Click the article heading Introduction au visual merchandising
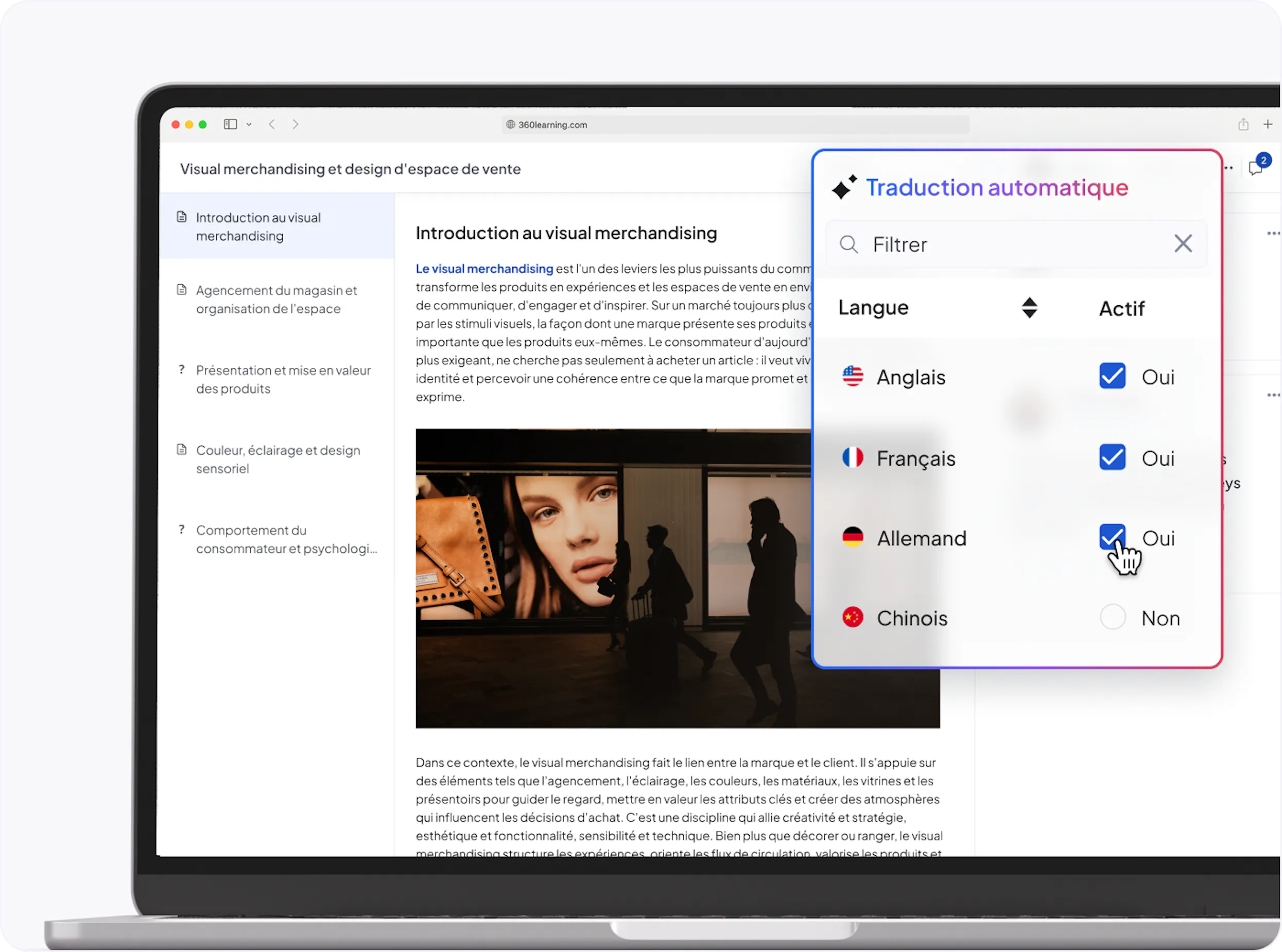 (566, 233)
